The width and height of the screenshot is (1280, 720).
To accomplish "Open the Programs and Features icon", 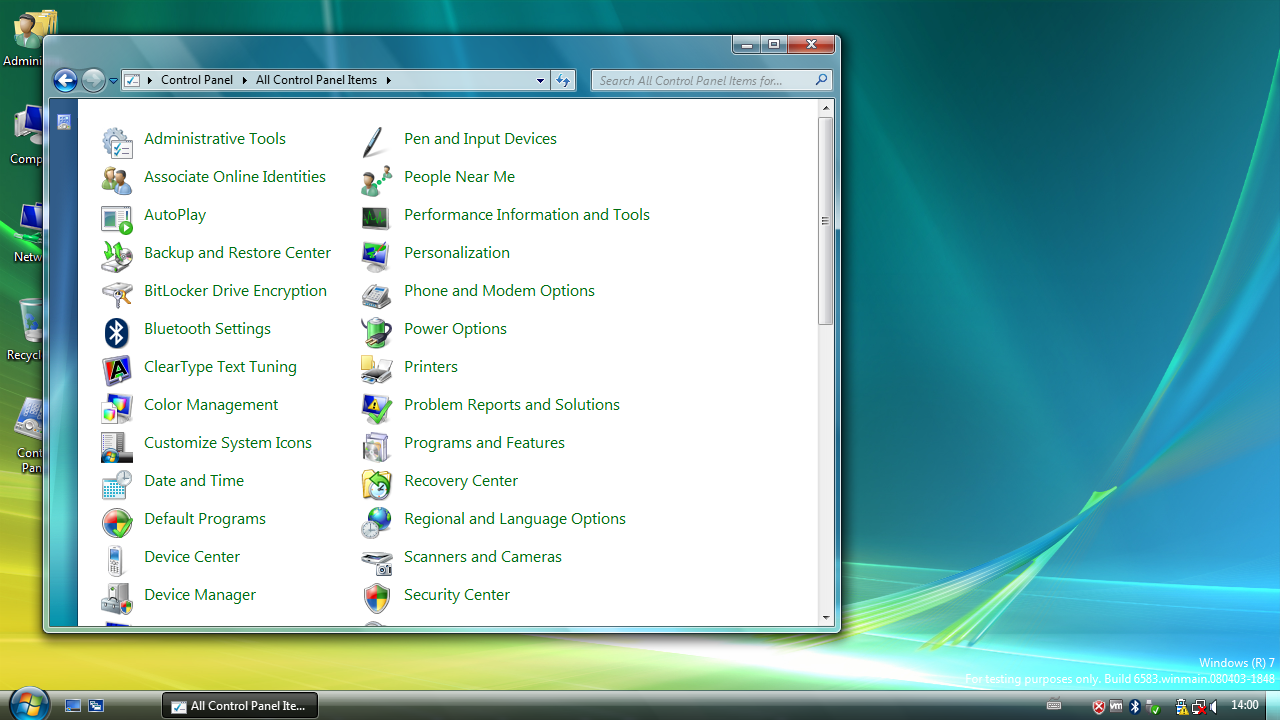I will click(x=377, y=447).
